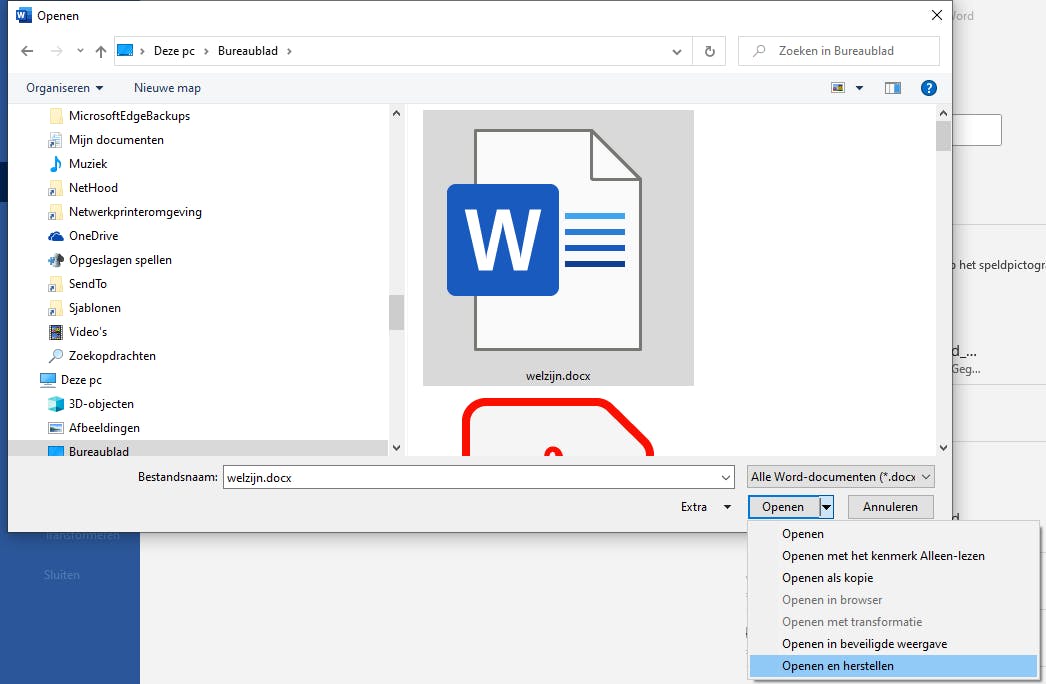
Task: Select Bureaublad in the address path
Action: 247,51
